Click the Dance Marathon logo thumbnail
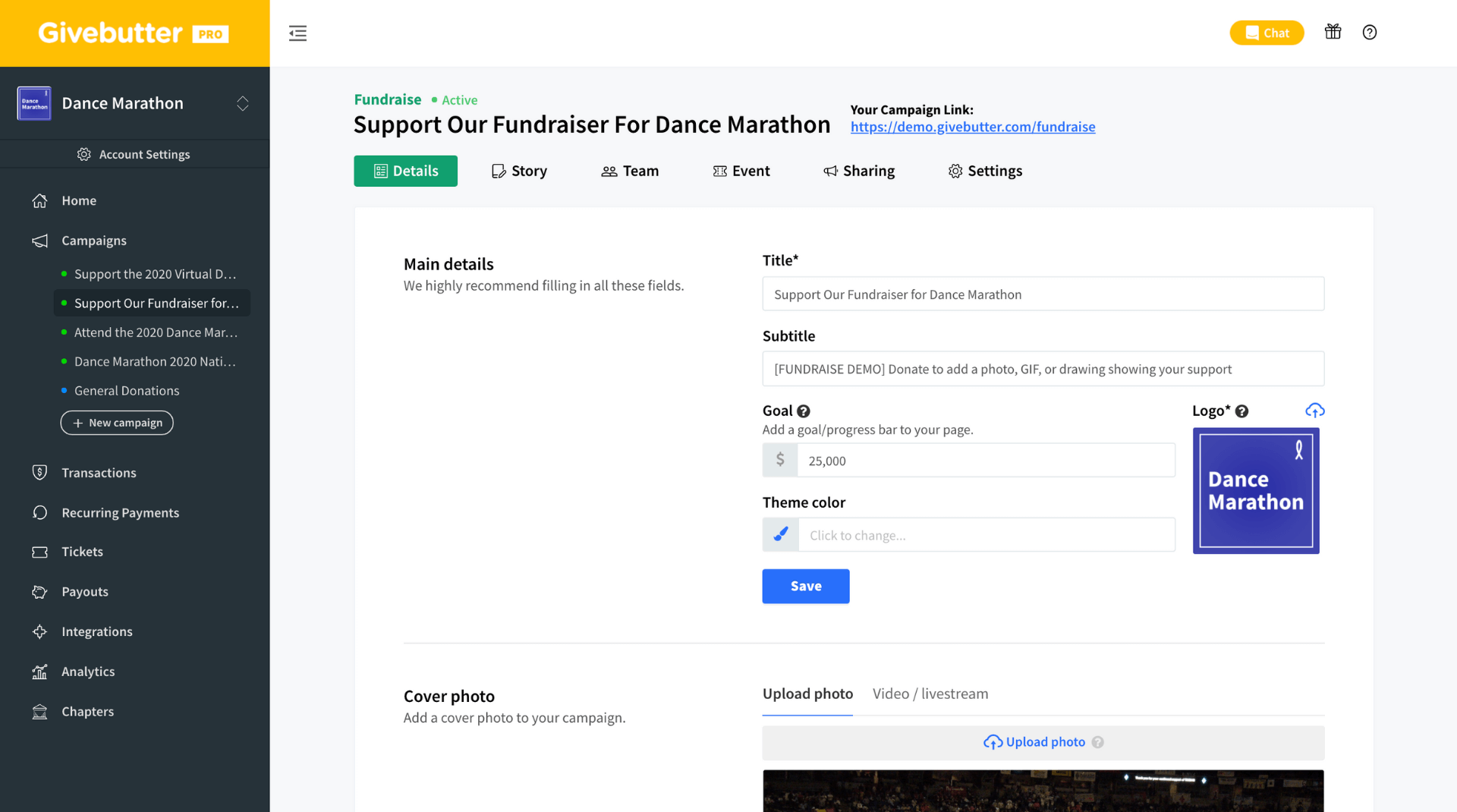This screenshot has height=812, width=1457. pyautogui.click(x=1256, y=491)
